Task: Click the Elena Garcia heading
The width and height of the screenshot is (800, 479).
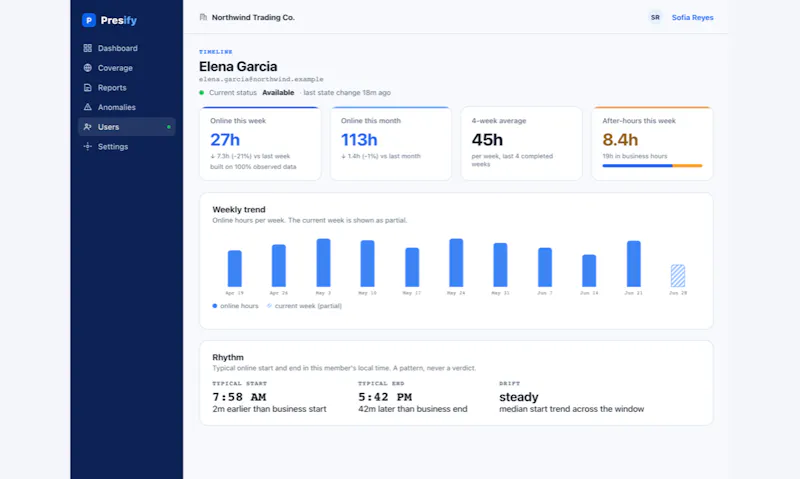Action: point(238,66)
